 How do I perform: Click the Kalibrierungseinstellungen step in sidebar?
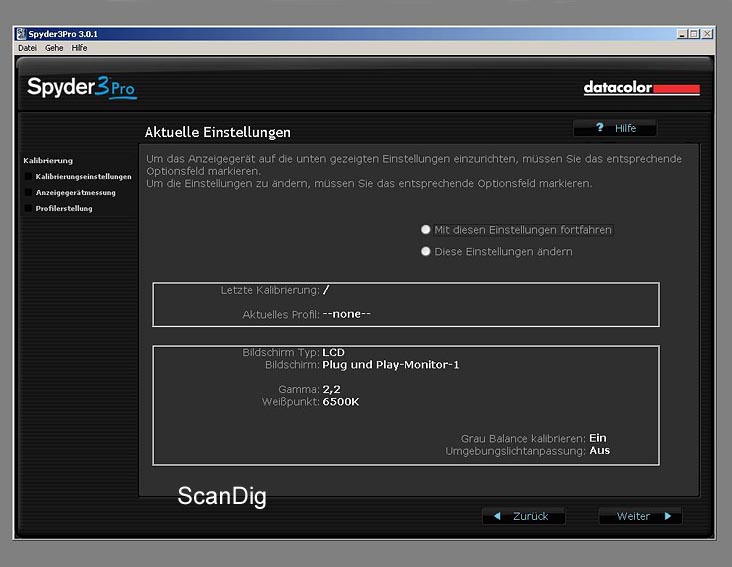coord(84,176)
